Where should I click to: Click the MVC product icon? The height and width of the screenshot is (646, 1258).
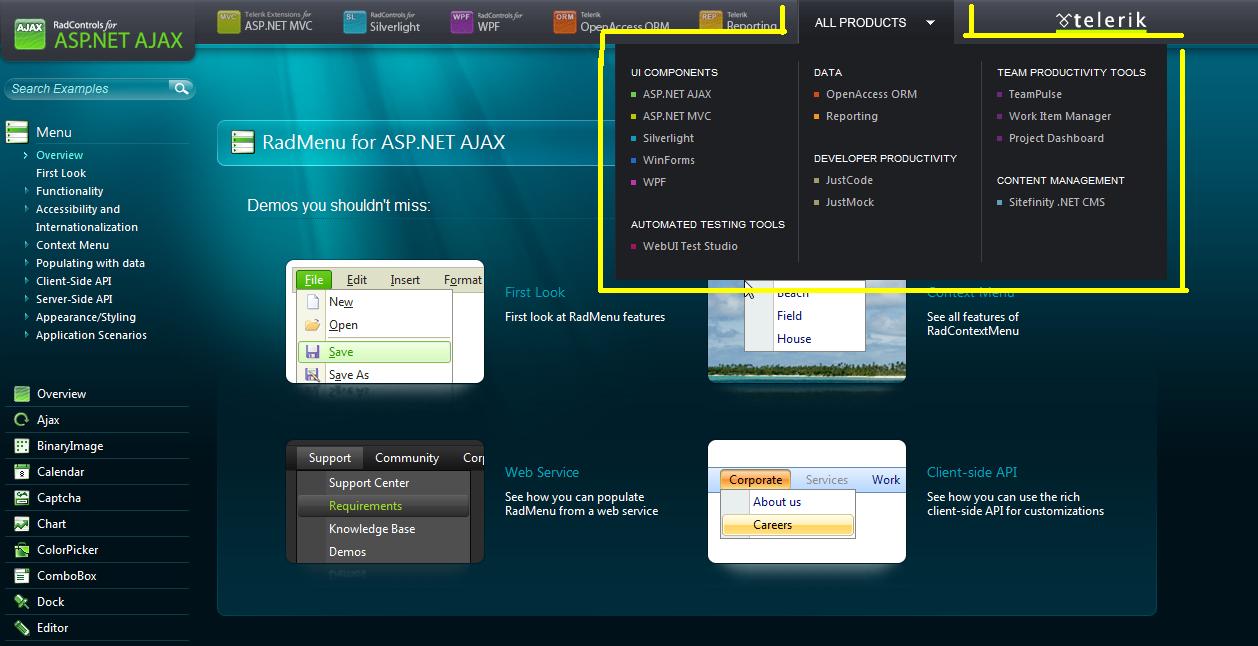click(229, 22)
